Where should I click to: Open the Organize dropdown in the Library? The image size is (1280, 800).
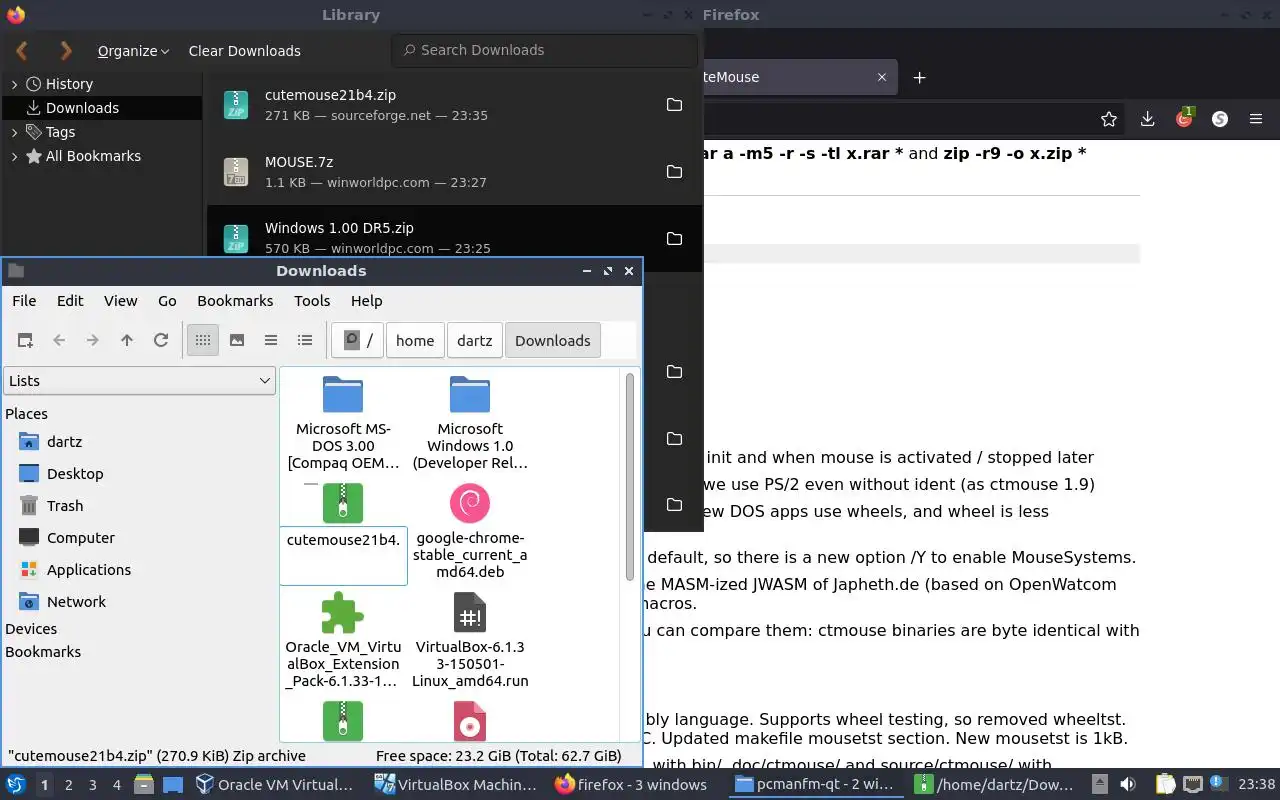point(133,51)
